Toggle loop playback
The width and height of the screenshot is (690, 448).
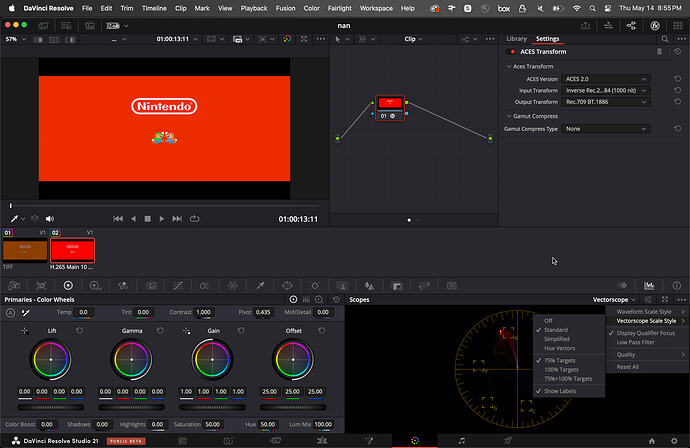(x=194, y=219)
